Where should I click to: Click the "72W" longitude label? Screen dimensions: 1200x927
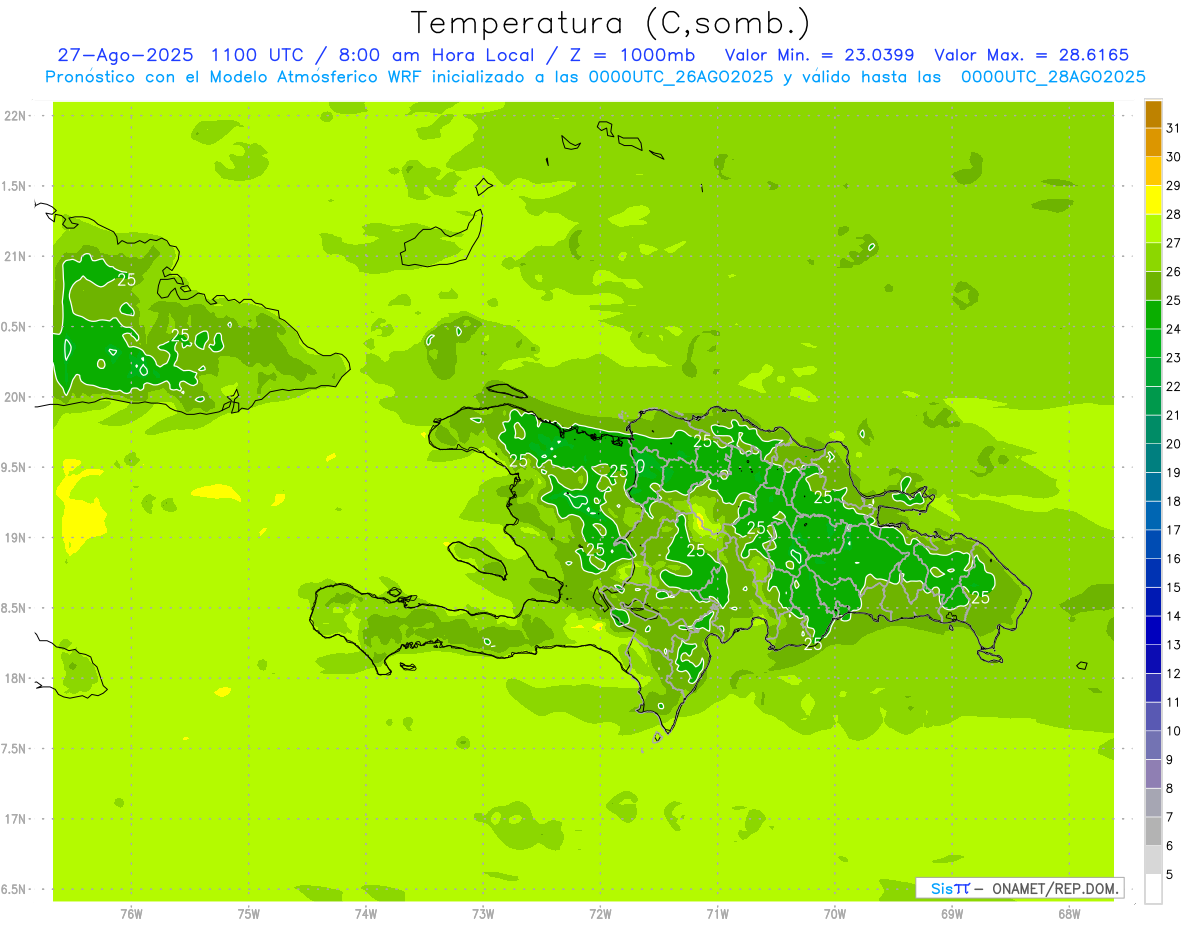[600, 913]
